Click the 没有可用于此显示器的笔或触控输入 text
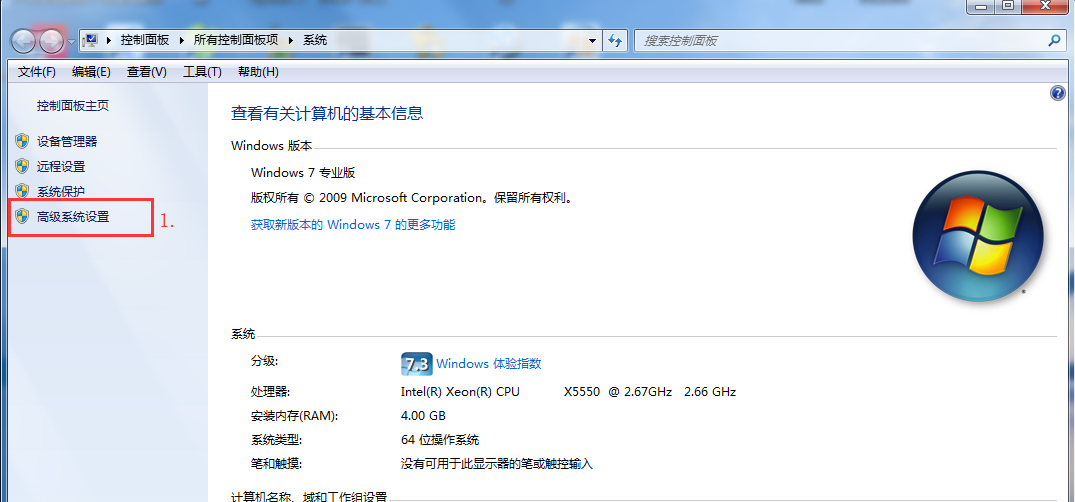 coord(496,464)
